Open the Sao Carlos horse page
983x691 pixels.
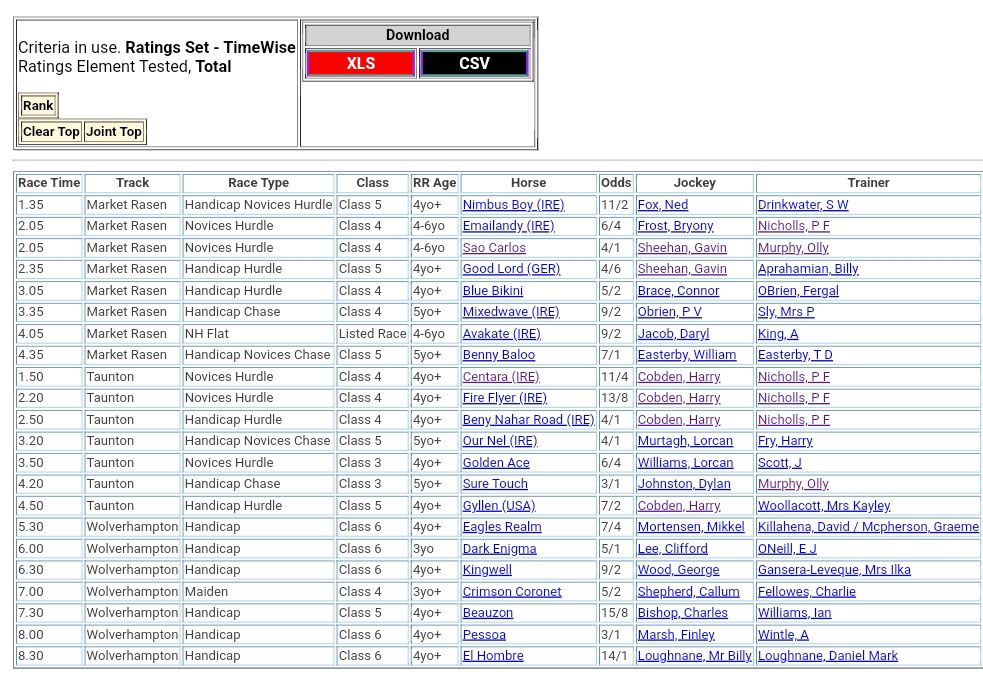tap(494, 248)
